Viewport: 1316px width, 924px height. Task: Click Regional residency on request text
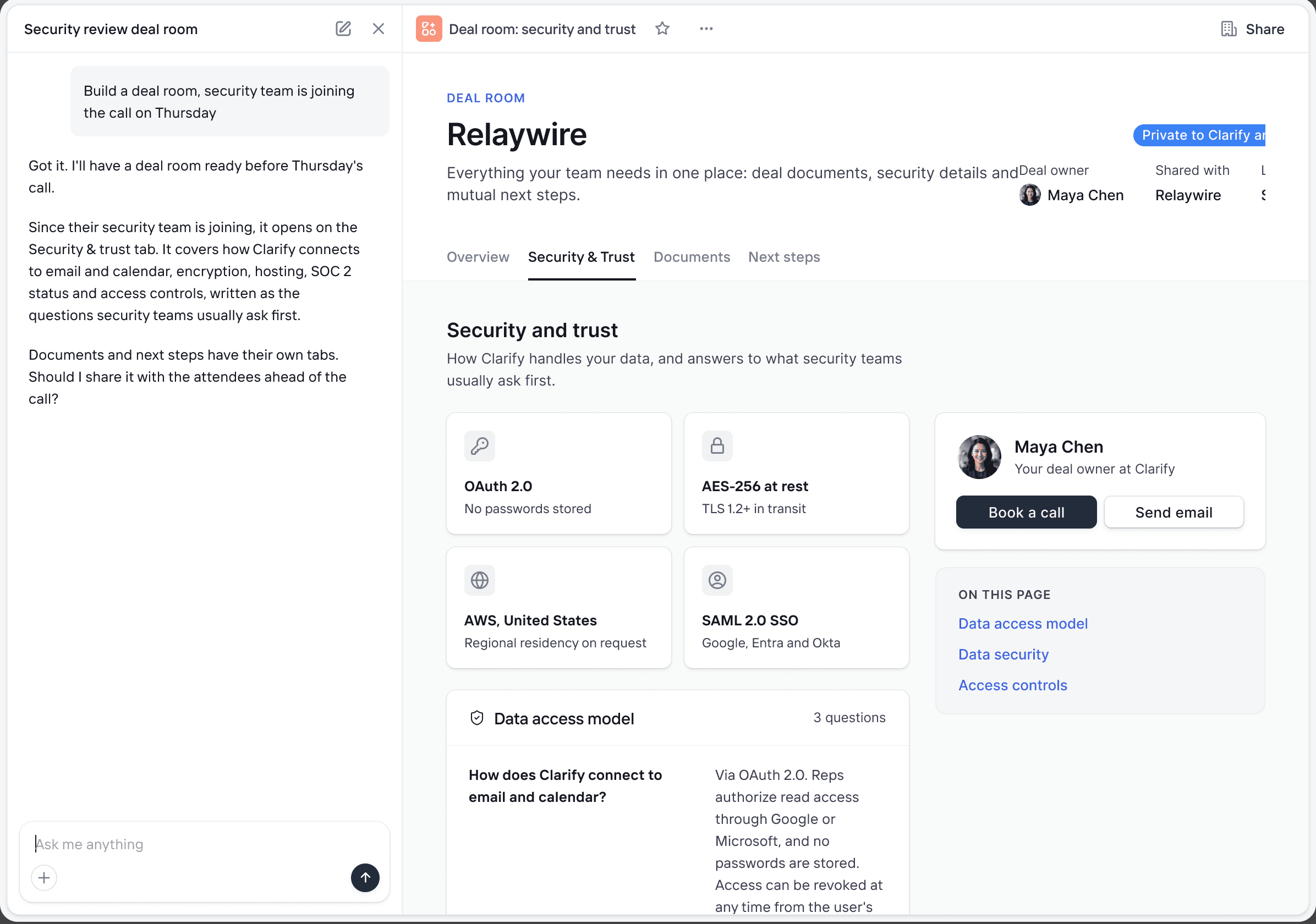pyautogui.click(x=555, y=643)
